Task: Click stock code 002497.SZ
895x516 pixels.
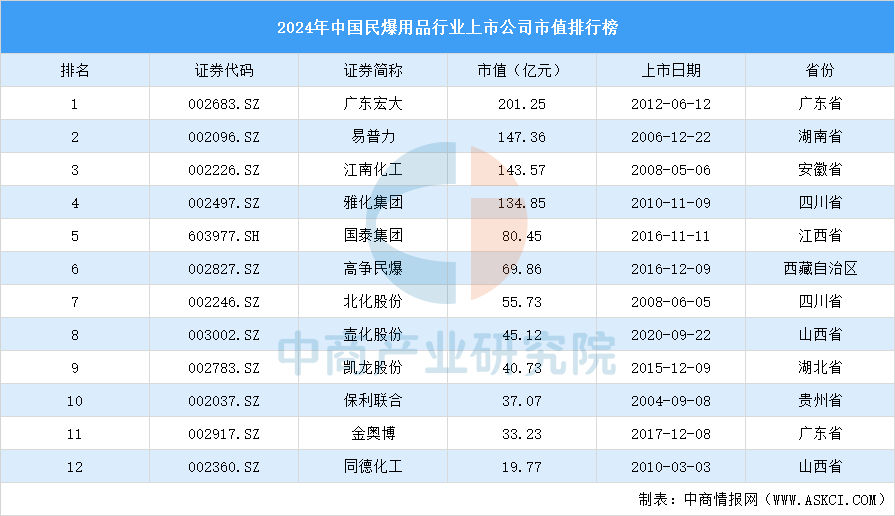Action: coord(224,203)
